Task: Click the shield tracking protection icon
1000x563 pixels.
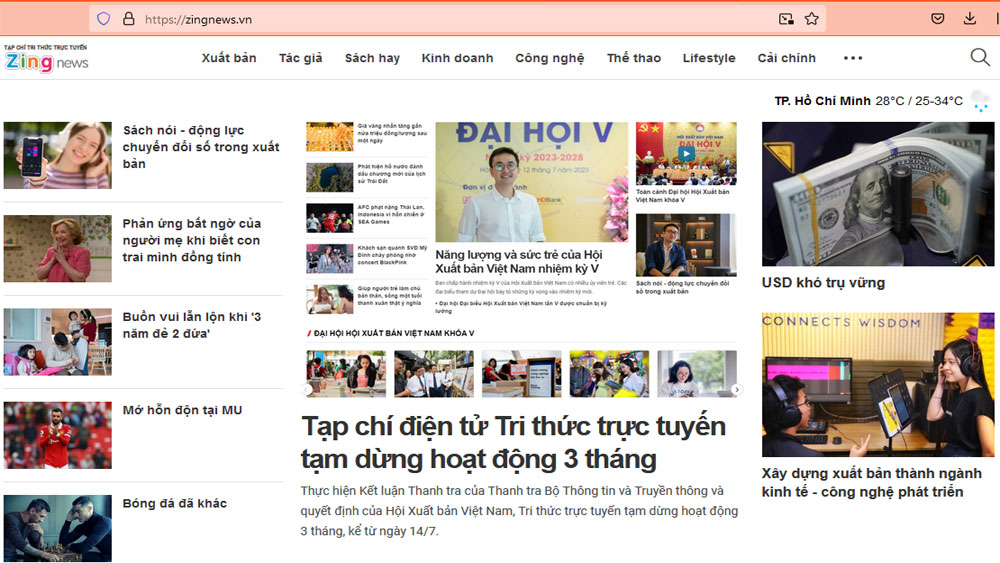Action: 104,18
